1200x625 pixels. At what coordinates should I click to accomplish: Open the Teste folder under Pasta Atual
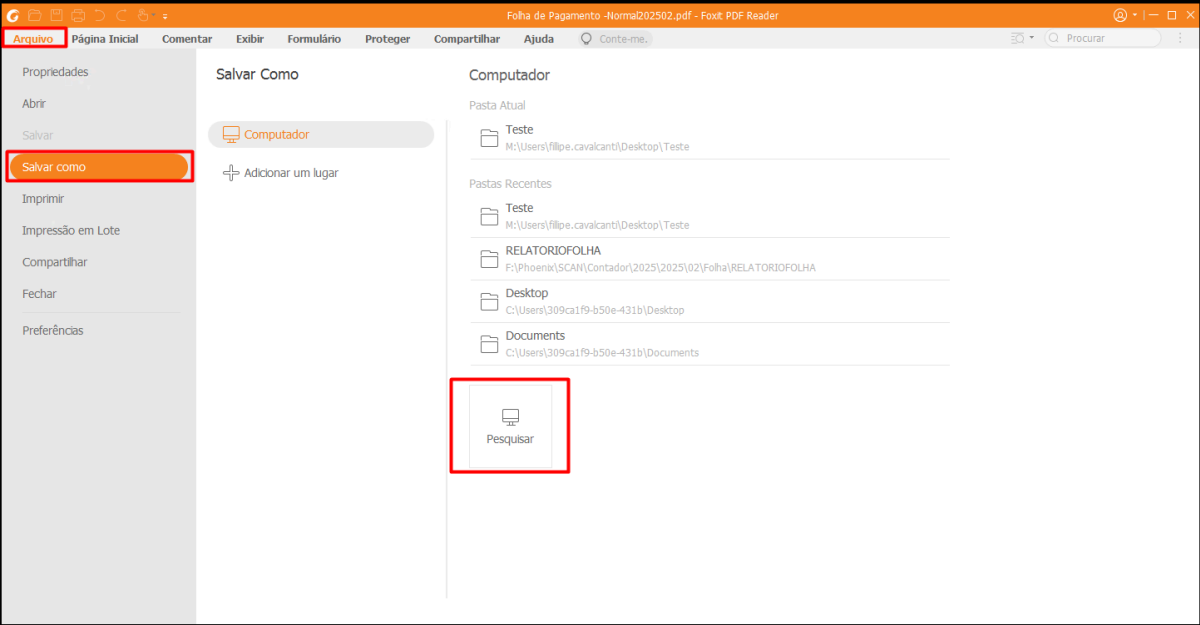point(710,138)
